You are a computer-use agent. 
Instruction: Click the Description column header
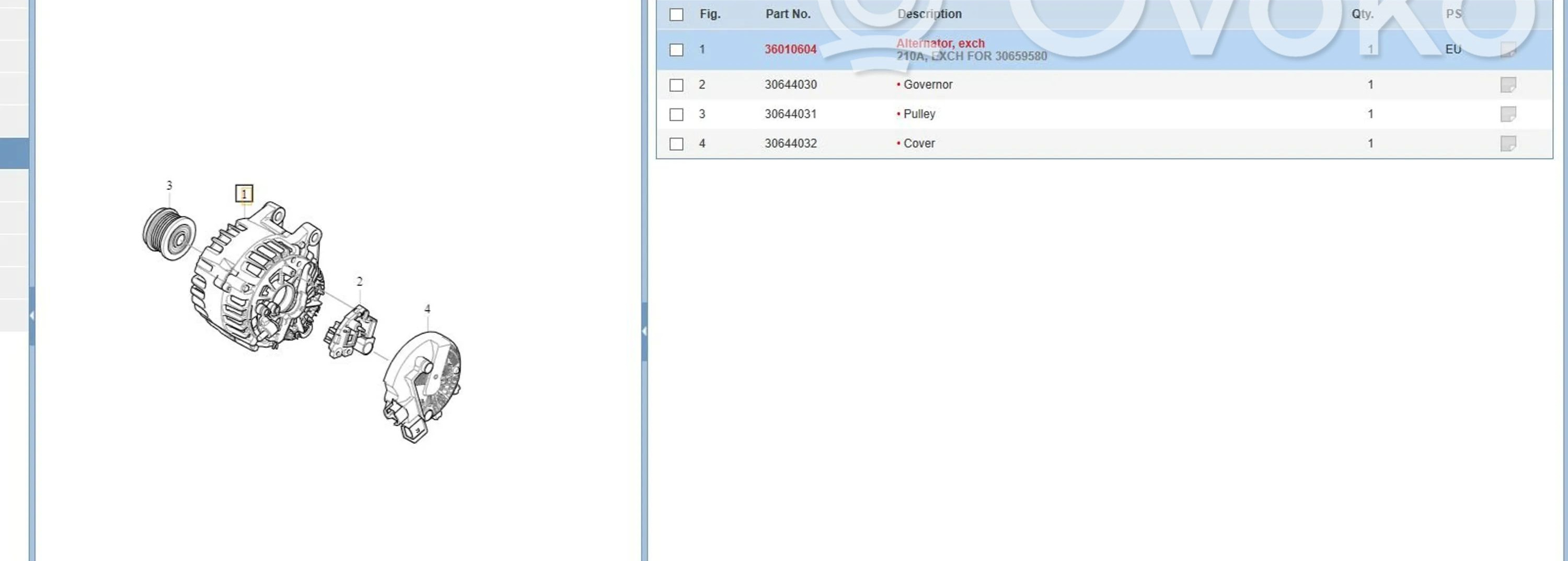coord(929,14)
